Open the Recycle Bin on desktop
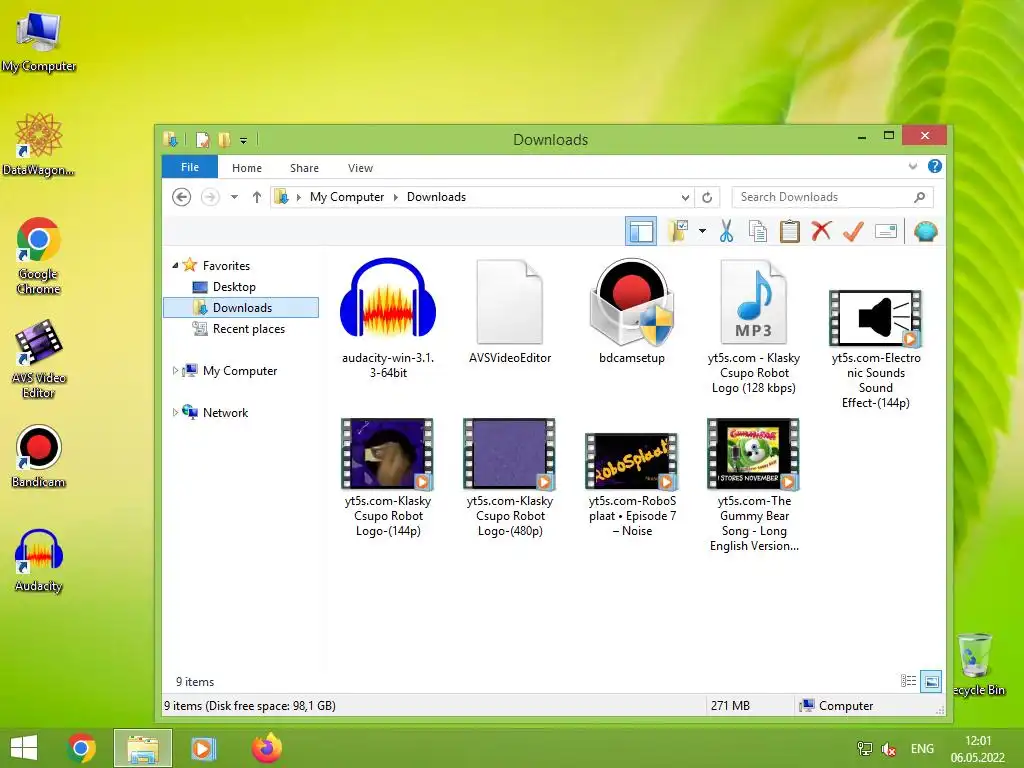 click(978, 664)
